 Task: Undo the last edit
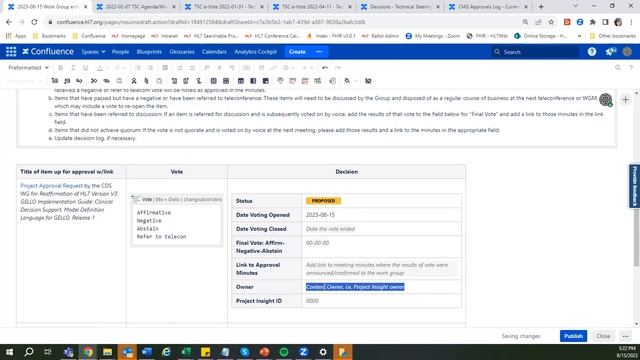pyautogui.click(x=325, y=68)
